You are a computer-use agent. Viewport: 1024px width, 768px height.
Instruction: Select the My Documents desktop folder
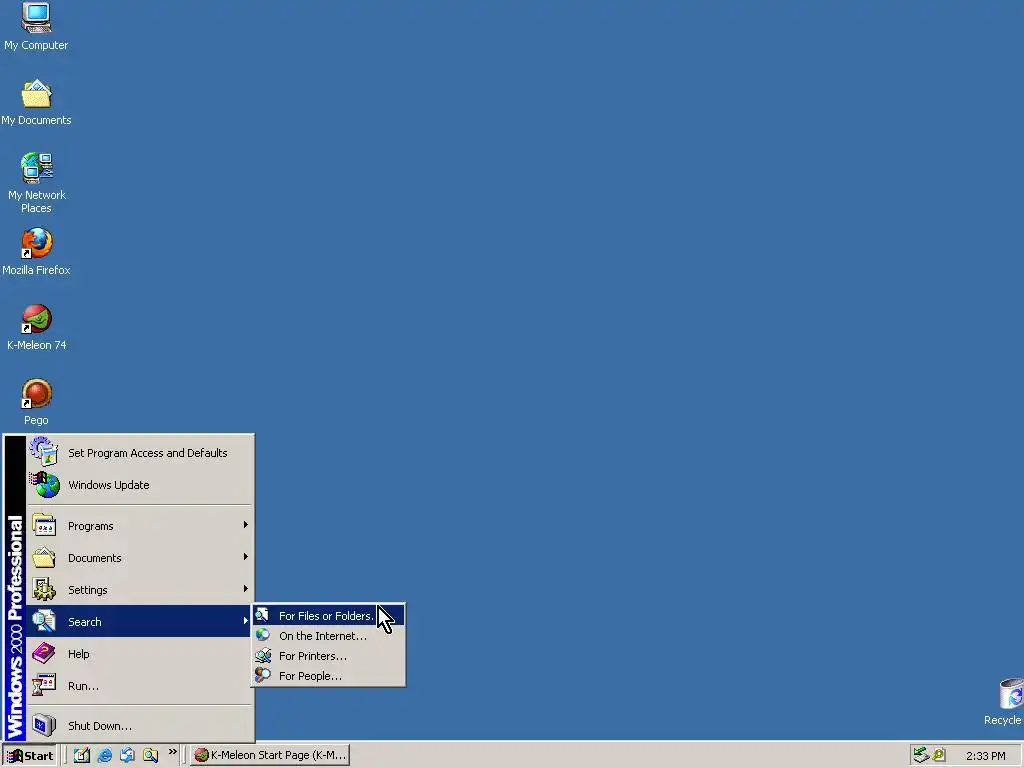pyautogui.click(x=36, y=103)
